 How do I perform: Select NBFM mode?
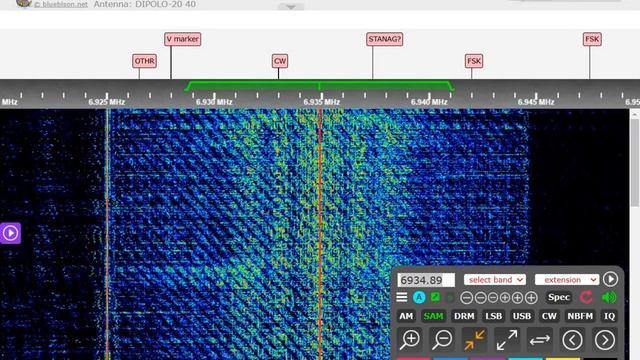580,316
